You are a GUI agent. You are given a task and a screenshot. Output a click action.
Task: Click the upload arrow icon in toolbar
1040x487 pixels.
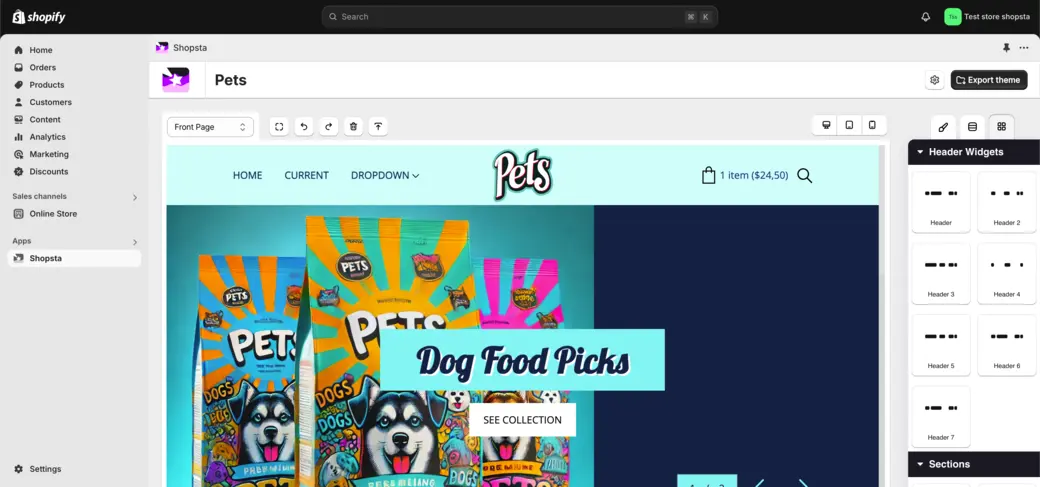[378, 127]
